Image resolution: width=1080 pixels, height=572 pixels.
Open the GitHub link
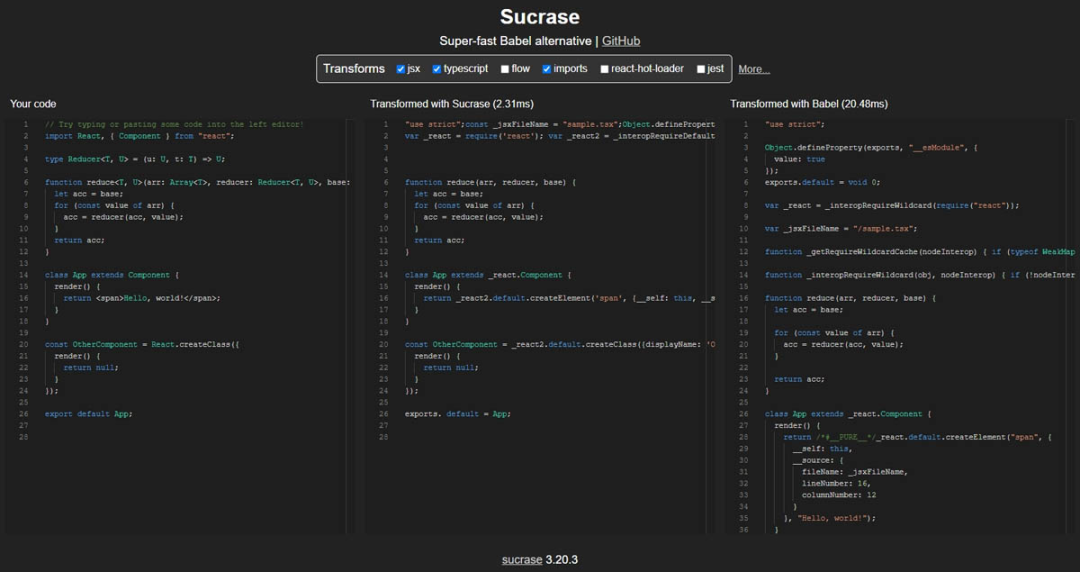coord(621,41)
